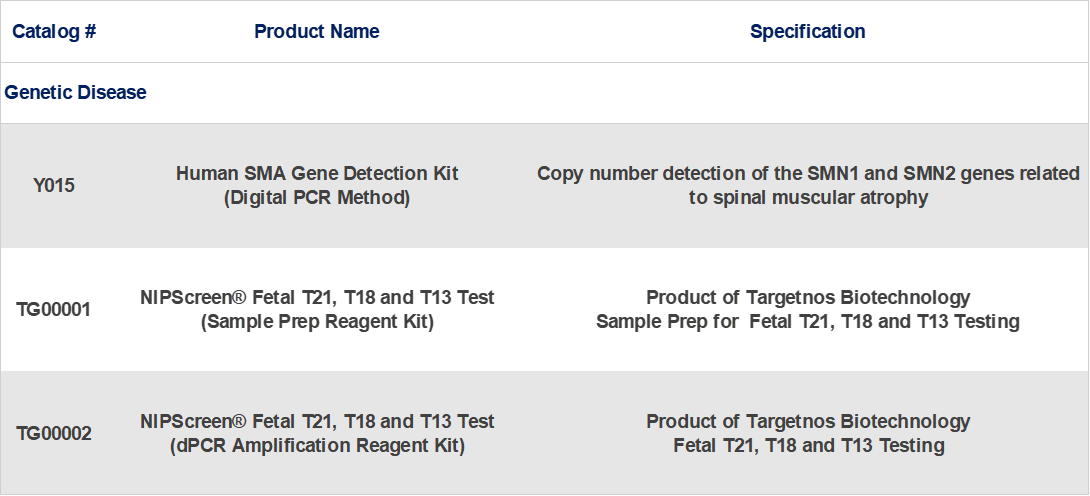Open Human SMA Gene Detection Kit product
The image size is (1090, 496).
317,174
